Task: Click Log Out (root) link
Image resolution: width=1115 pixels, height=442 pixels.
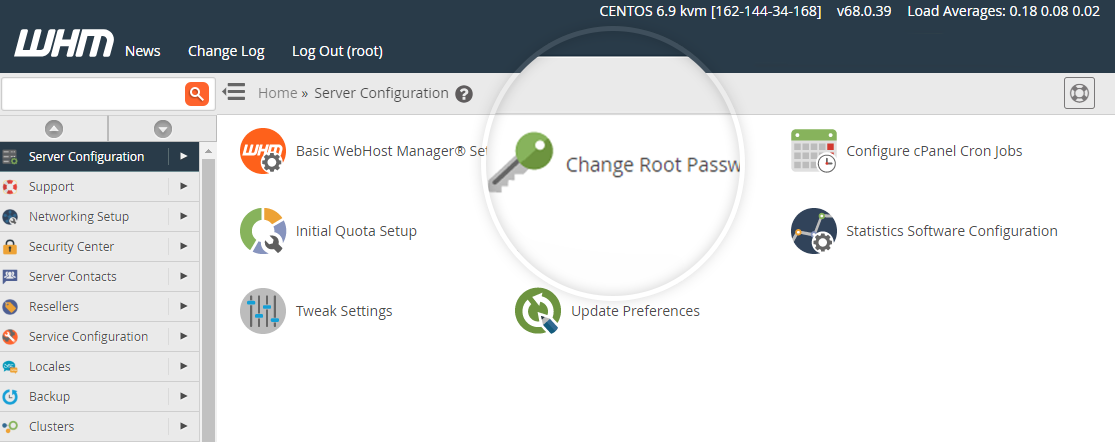Action: pos(337,51)
